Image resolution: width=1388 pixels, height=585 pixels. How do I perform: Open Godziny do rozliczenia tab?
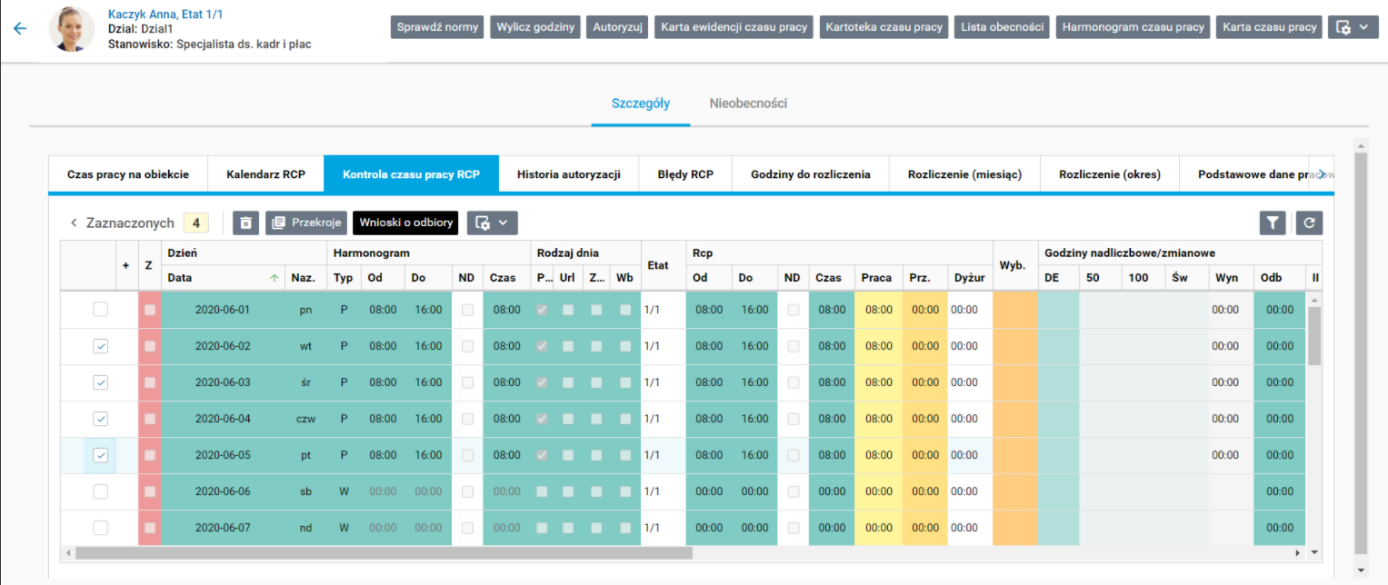(x=810, y=174)
